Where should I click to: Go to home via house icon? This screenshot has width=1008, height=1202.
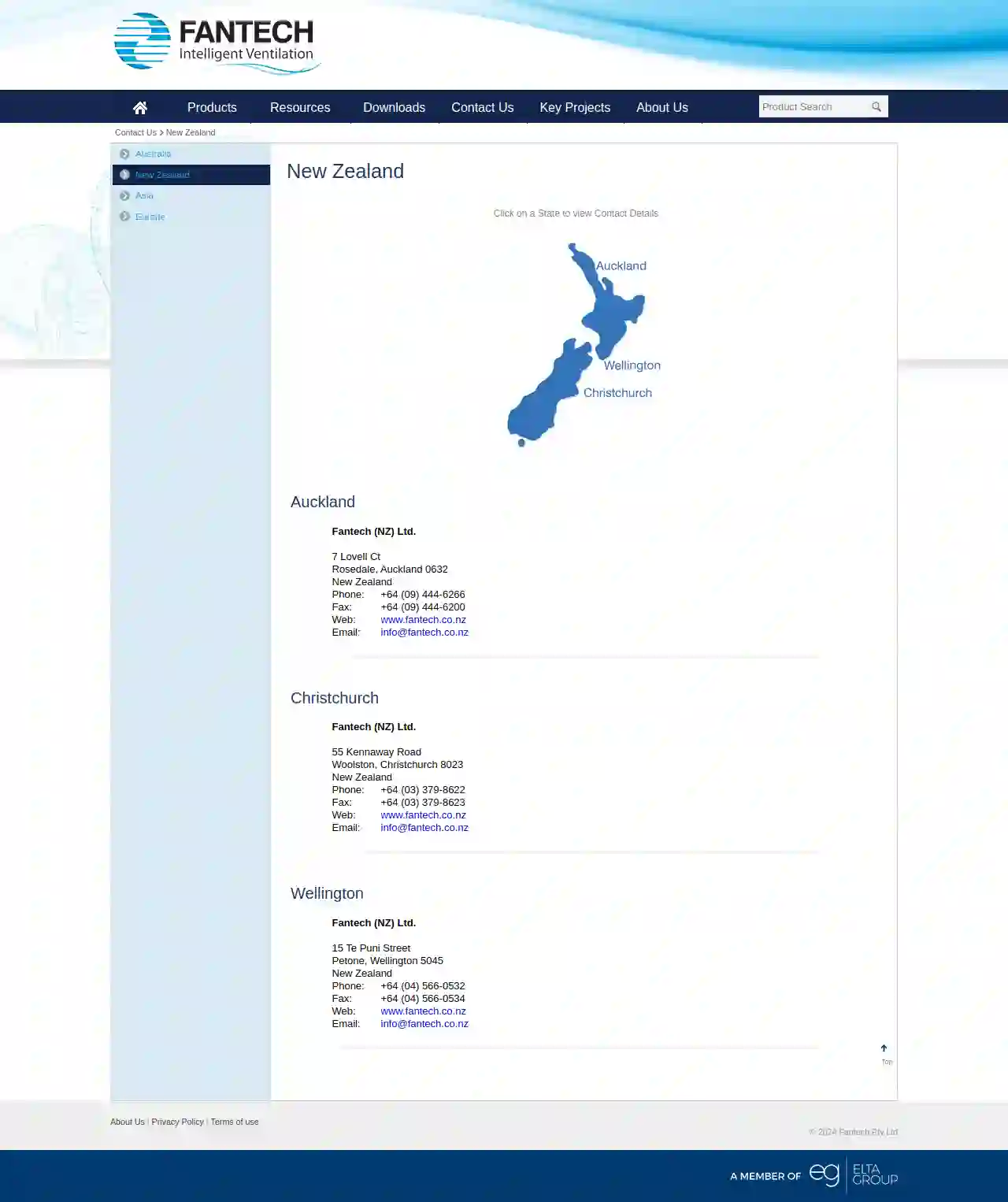click(140, 108)
